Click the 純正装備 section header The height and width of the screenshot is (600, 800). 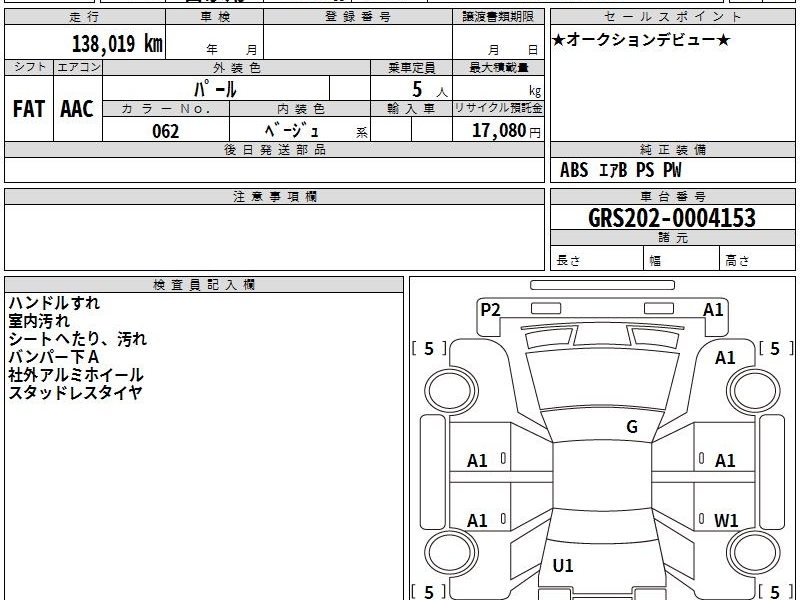pyautogui.click(x=672, y=150)
